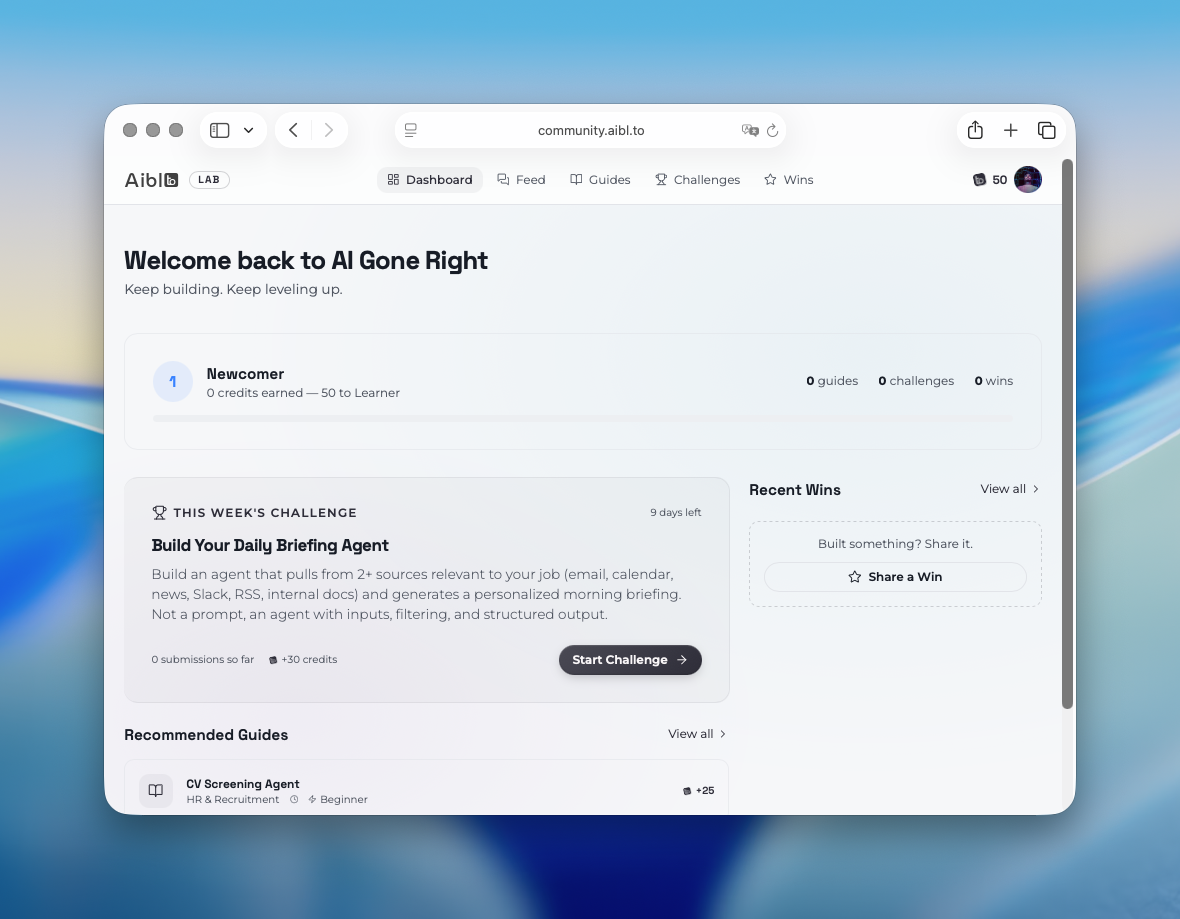
Task: Open the Share icon in Safari toolbar
Action: pos(975,130)
